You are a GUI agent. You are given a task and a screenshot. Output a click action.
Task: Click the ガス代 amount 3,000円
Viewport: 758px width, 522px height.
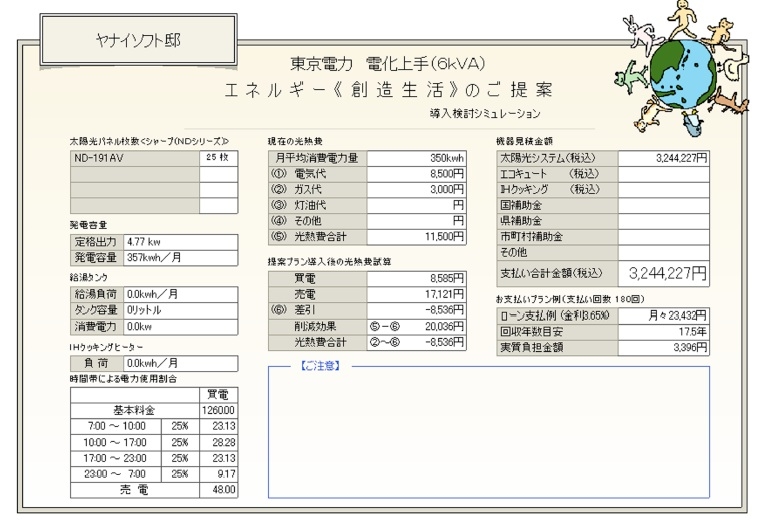[416, 189]
